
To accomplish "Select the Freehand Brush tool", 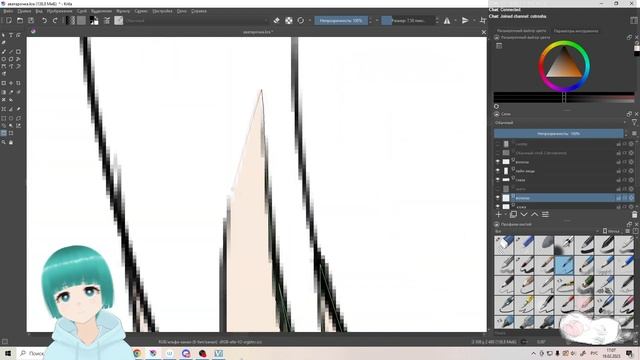I will (4, 52).
